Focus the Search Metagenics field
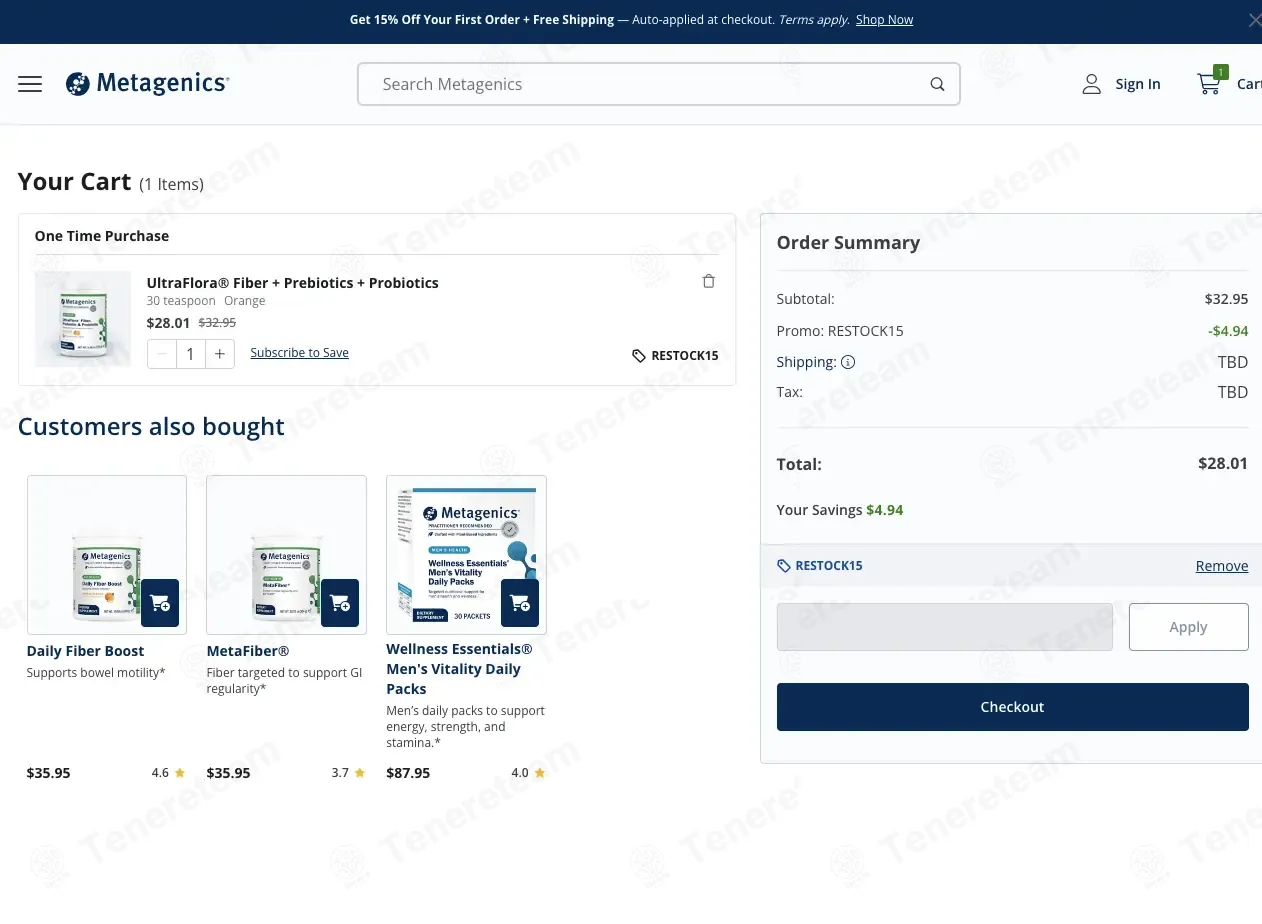1262x924 pixels. click(658, 84)
